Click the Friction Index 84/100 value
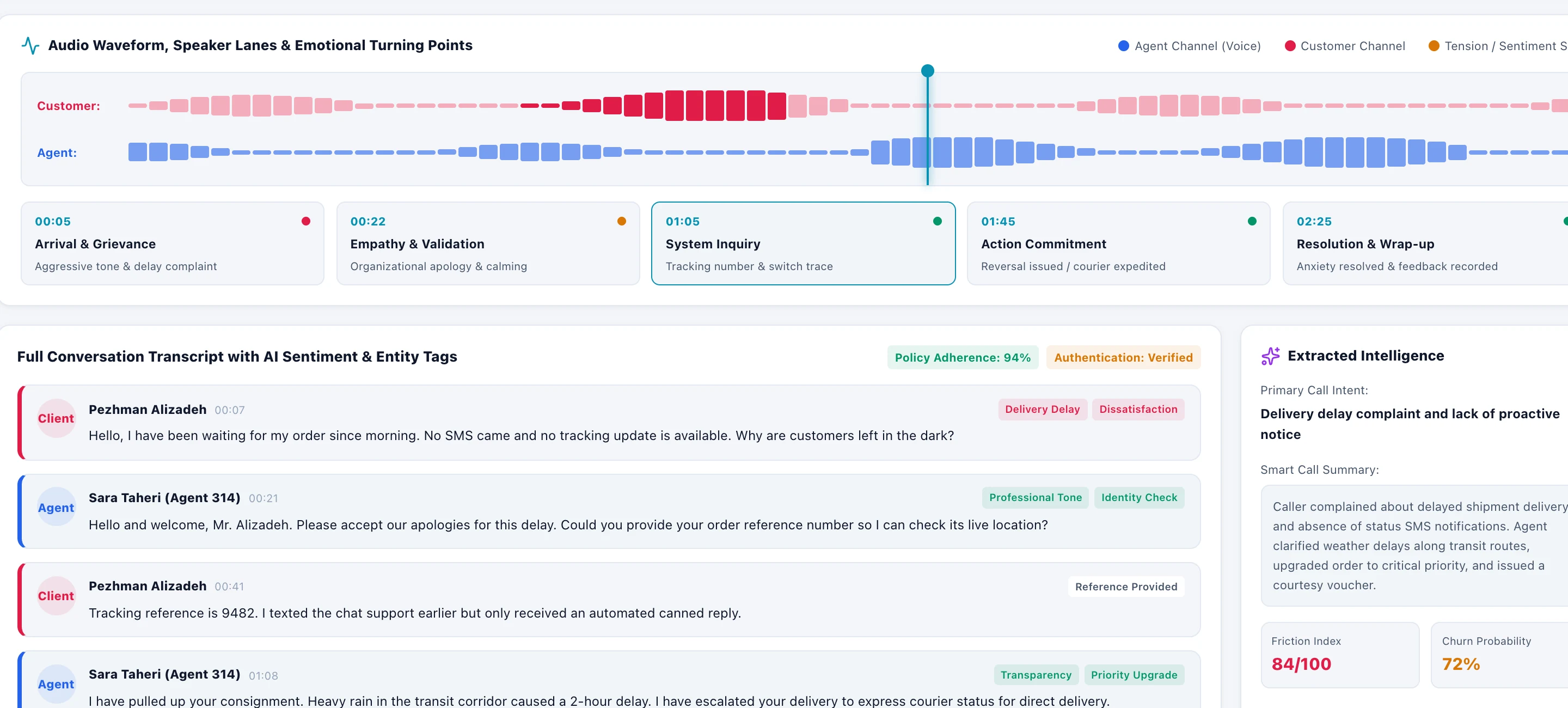This screenshot has width=1568, height=708. [x=1301, y=664]
